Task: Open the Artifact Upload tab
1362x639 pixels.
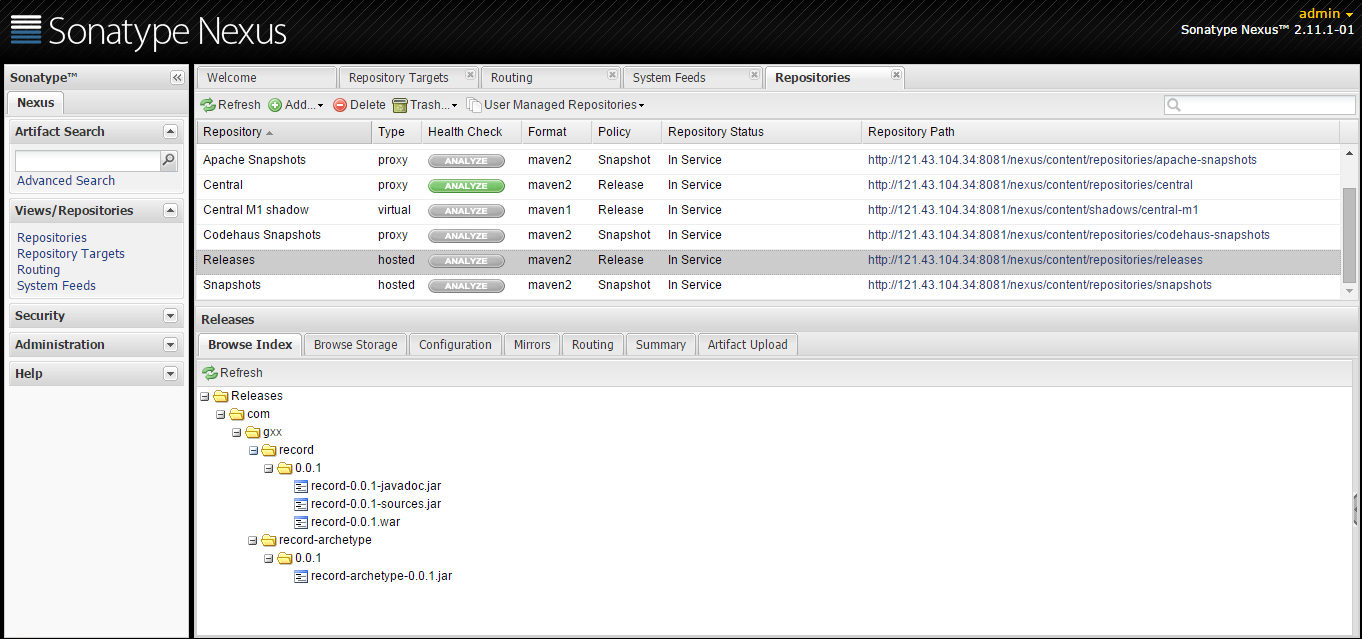Action: (747, 345)
